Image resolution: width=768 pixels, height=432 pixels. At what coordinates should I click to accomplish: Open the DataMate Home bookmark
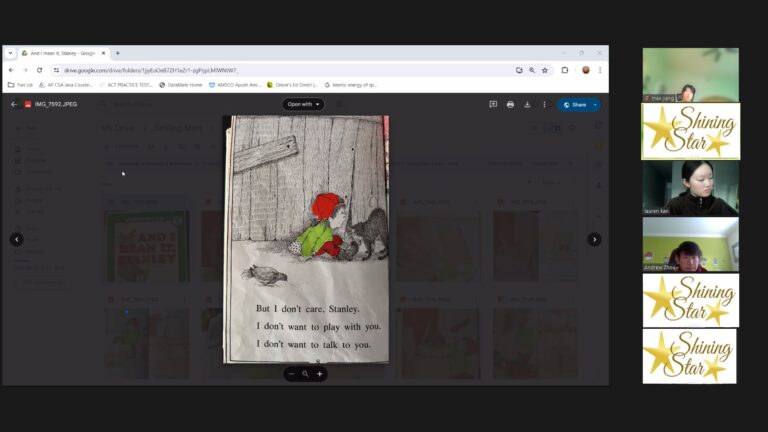[x=181, y=85]
